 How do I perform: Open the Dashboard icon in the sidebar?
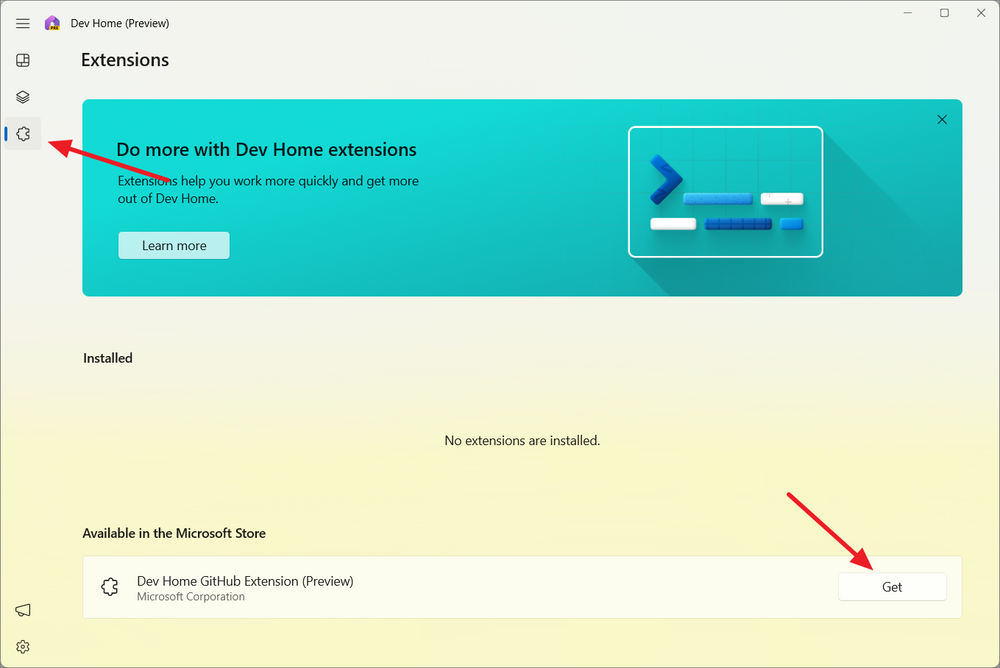[22, 60]
